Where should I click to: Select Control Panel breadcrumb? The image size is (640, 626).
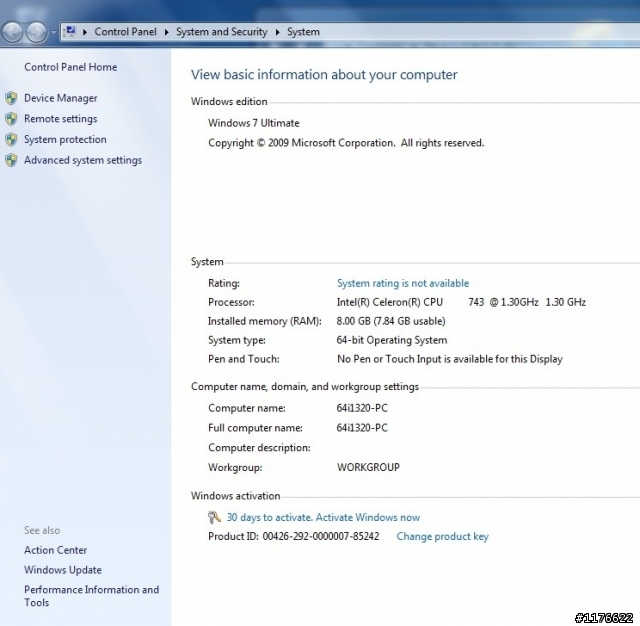click(125, 32)
